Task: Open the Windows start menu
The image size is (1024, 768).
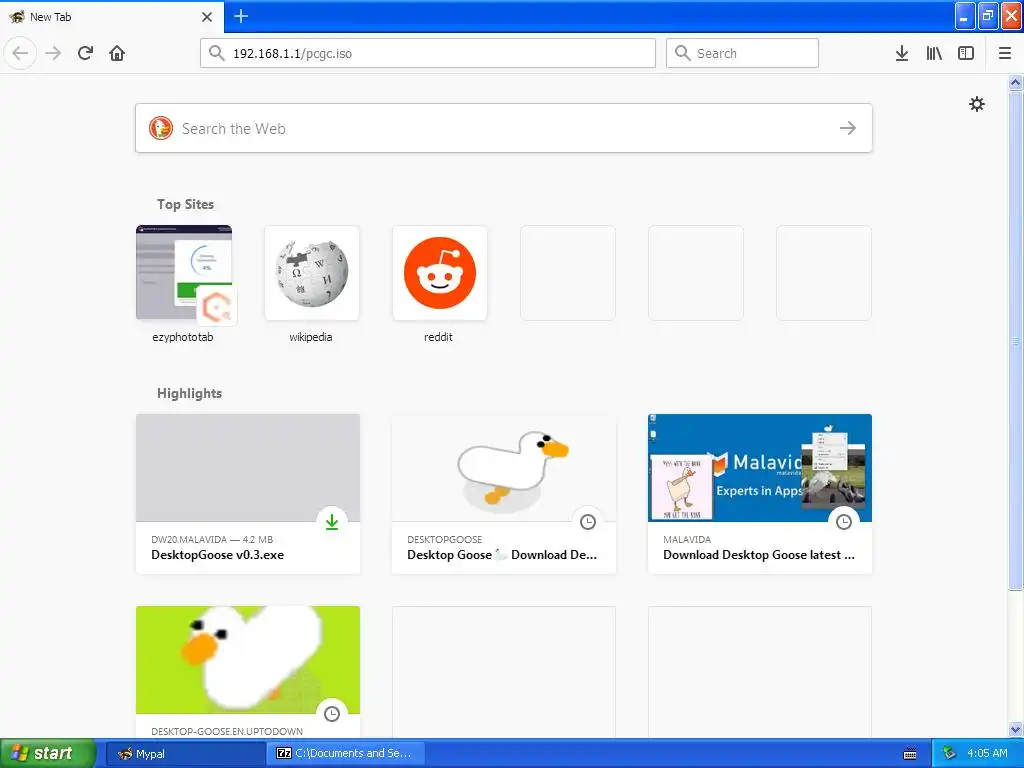Action: coord(48,753)
